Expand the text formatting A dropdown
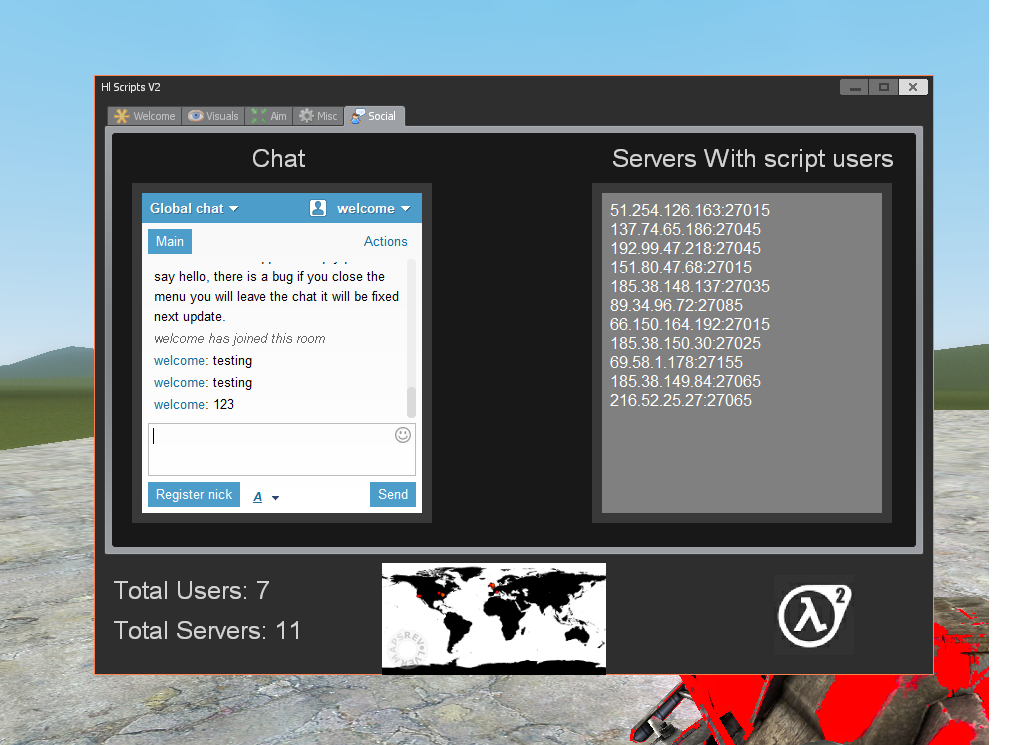Screen dimensions: 1018x745 [265, 496]
